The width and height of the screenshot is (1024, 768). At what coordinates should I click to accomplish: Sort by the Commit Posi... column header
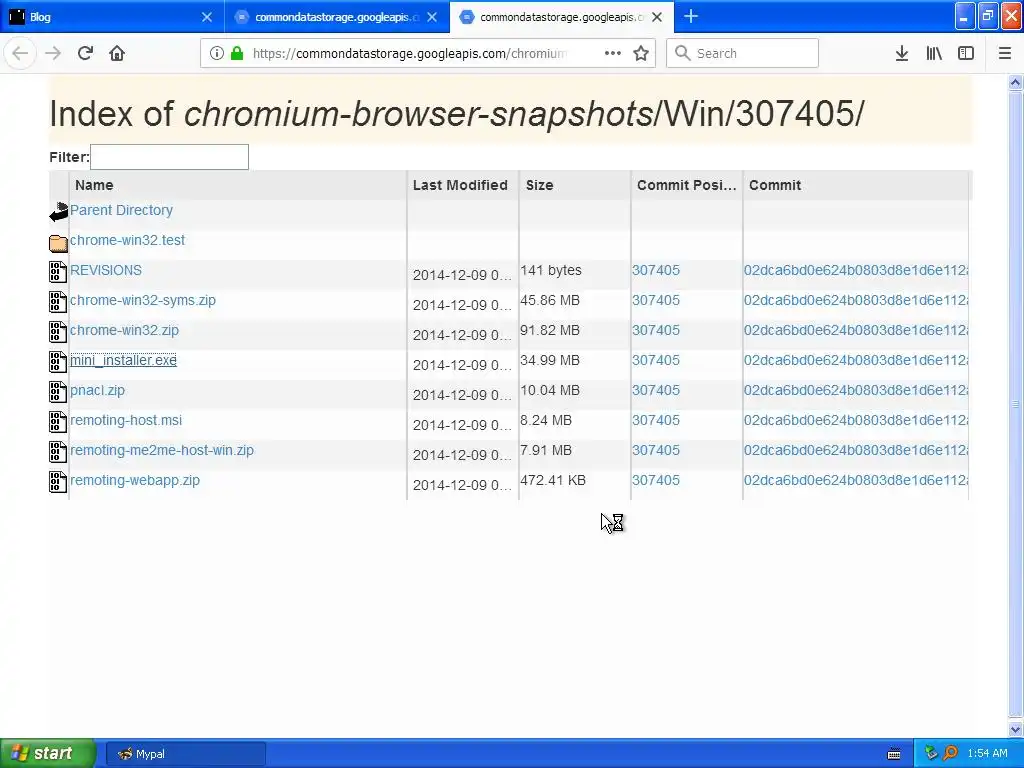[686, 185]
